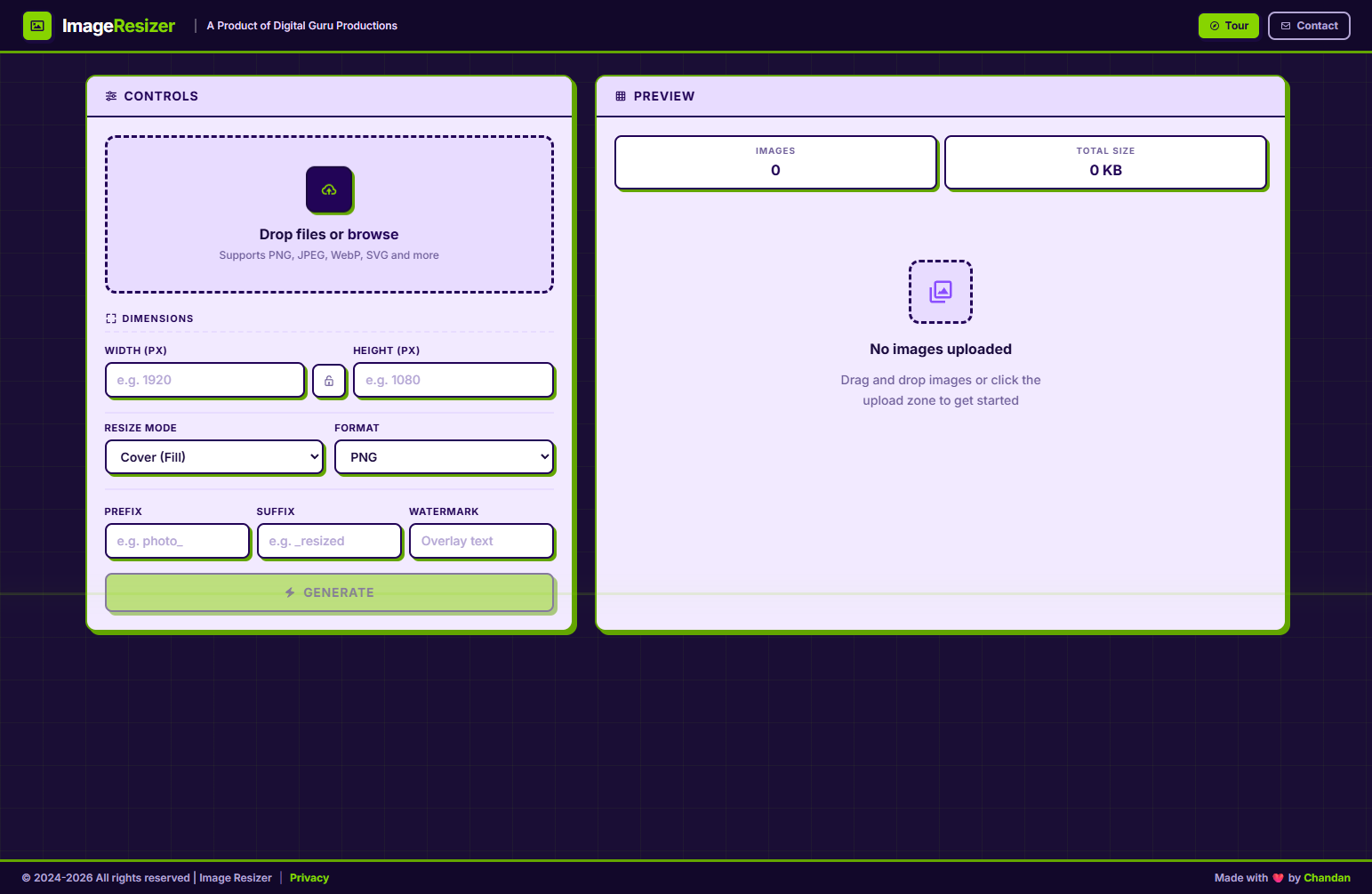Start the Tour
Screen dimensions: 1372x894
coord(1229,26)
